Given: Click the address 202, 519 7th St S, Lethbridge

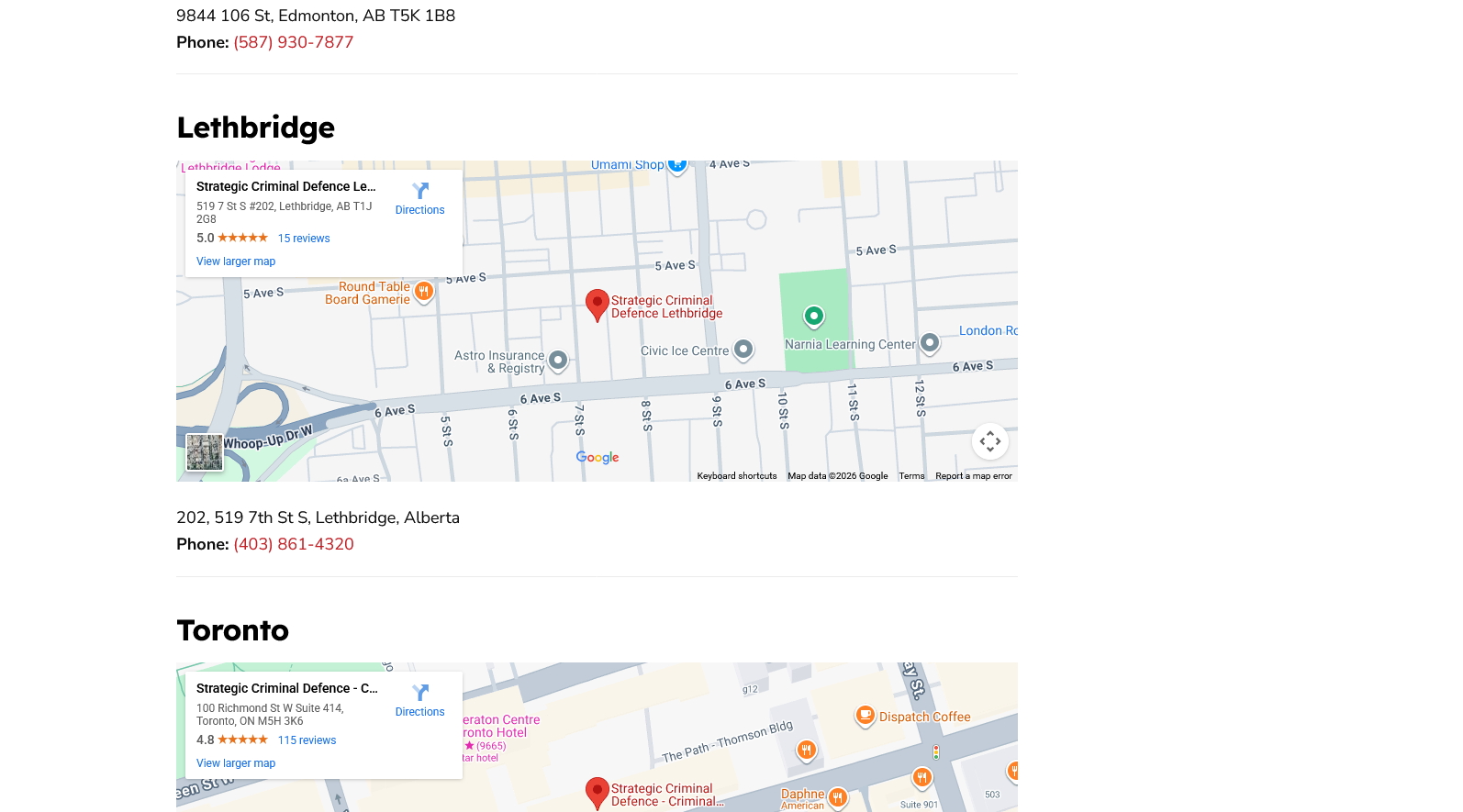Looking at the screenshot, I should pyautogui.click(x=318, y=517).
